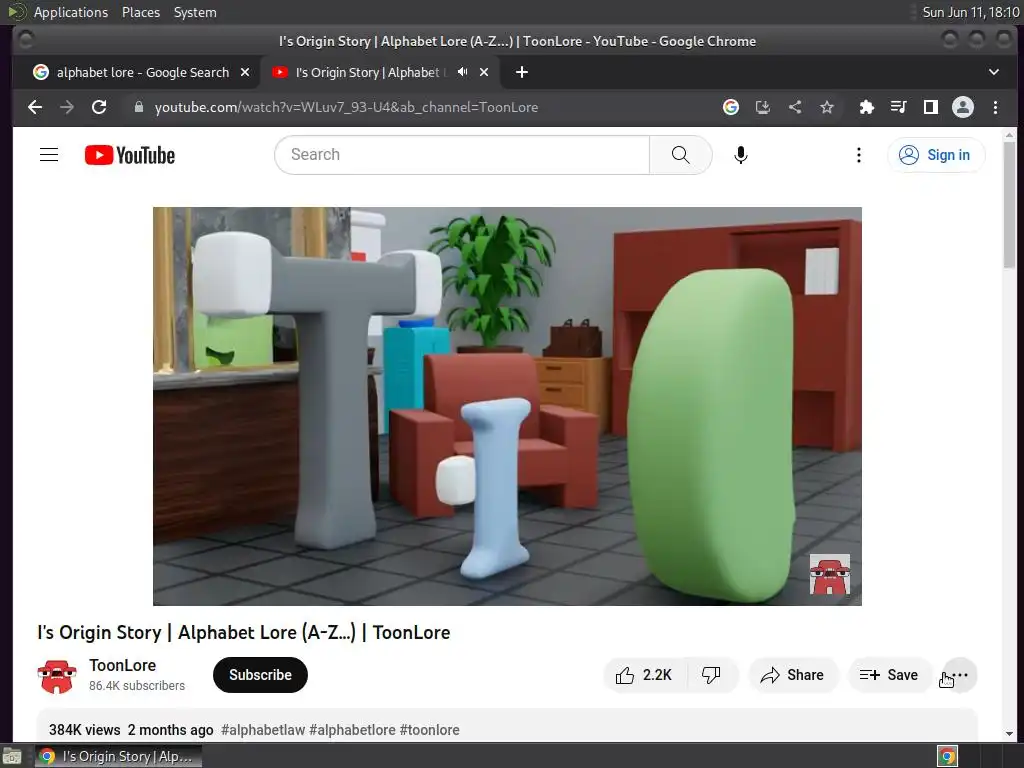
Task: Open the Applications menu
Action: point(71,12)
